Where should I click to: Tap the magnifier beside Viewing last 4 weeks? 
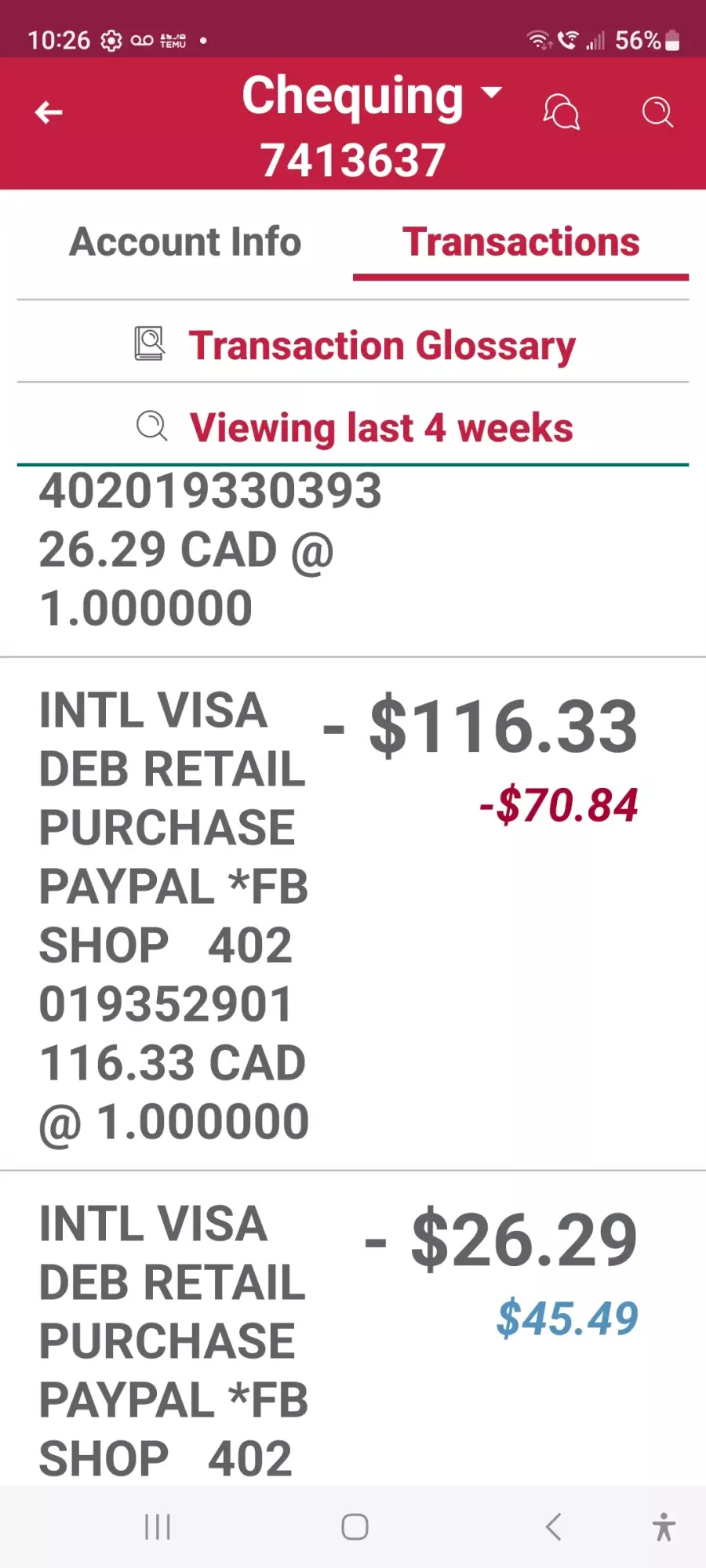(151, 426)
